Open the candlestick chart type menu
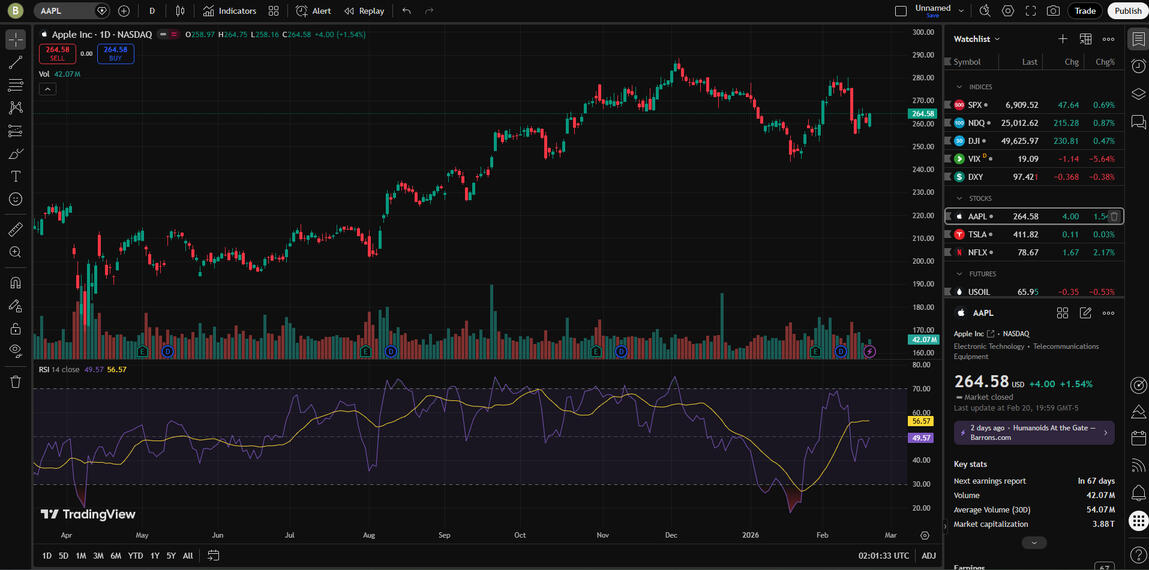 (x=180, y=11)
